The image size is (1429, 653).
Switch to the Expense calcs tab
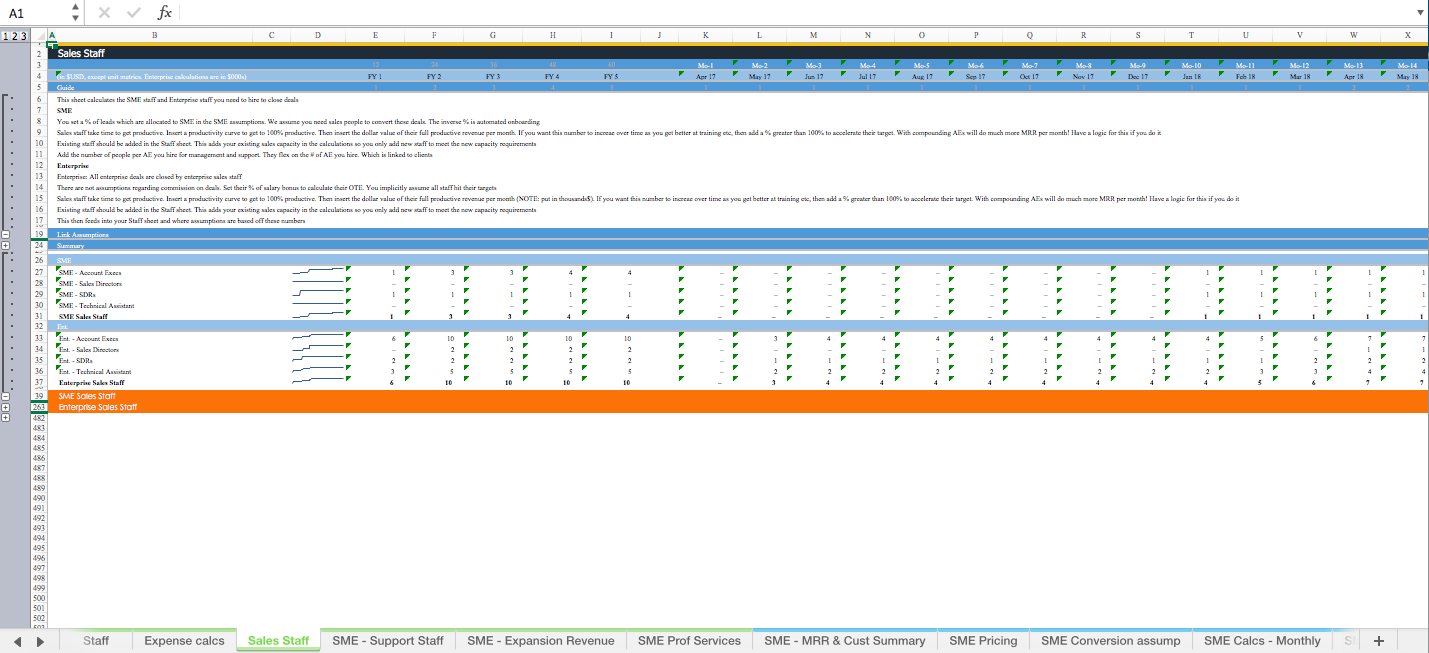click(184, 641)
